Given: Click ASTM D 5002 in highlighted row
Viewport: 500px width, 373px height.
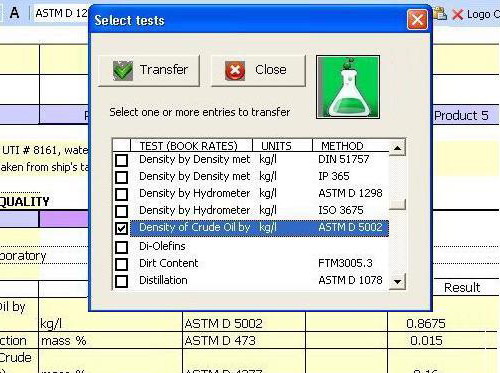Looking at the screenshot, I should [350, 227].
